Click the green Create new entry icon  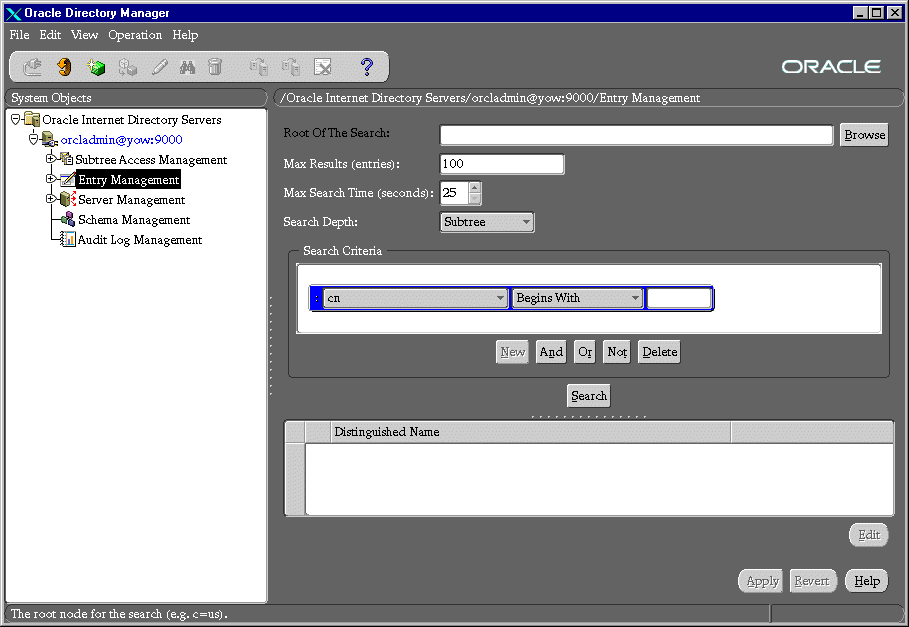click(96, 67)
